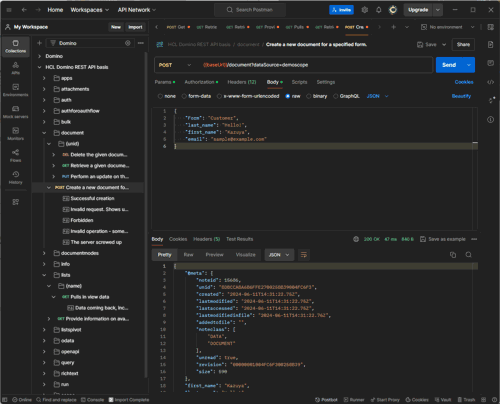This screenshot has width=500, height=404.
Task: Open the Workspaces dropdown menu
Action: pos(90,10)
